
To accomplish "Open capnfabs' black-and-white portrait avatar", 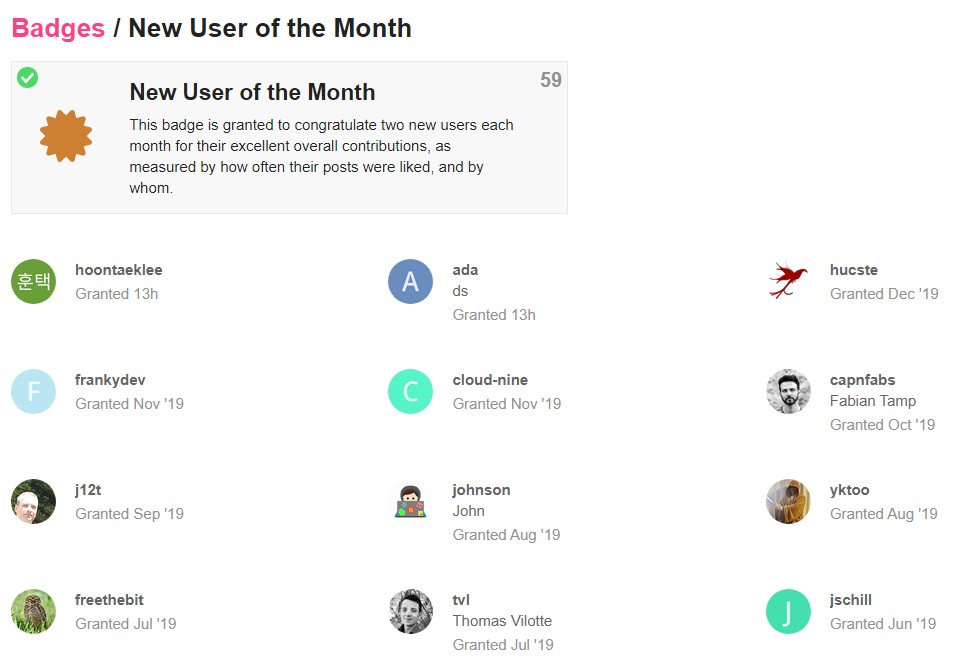I will [x=788, y=391].
